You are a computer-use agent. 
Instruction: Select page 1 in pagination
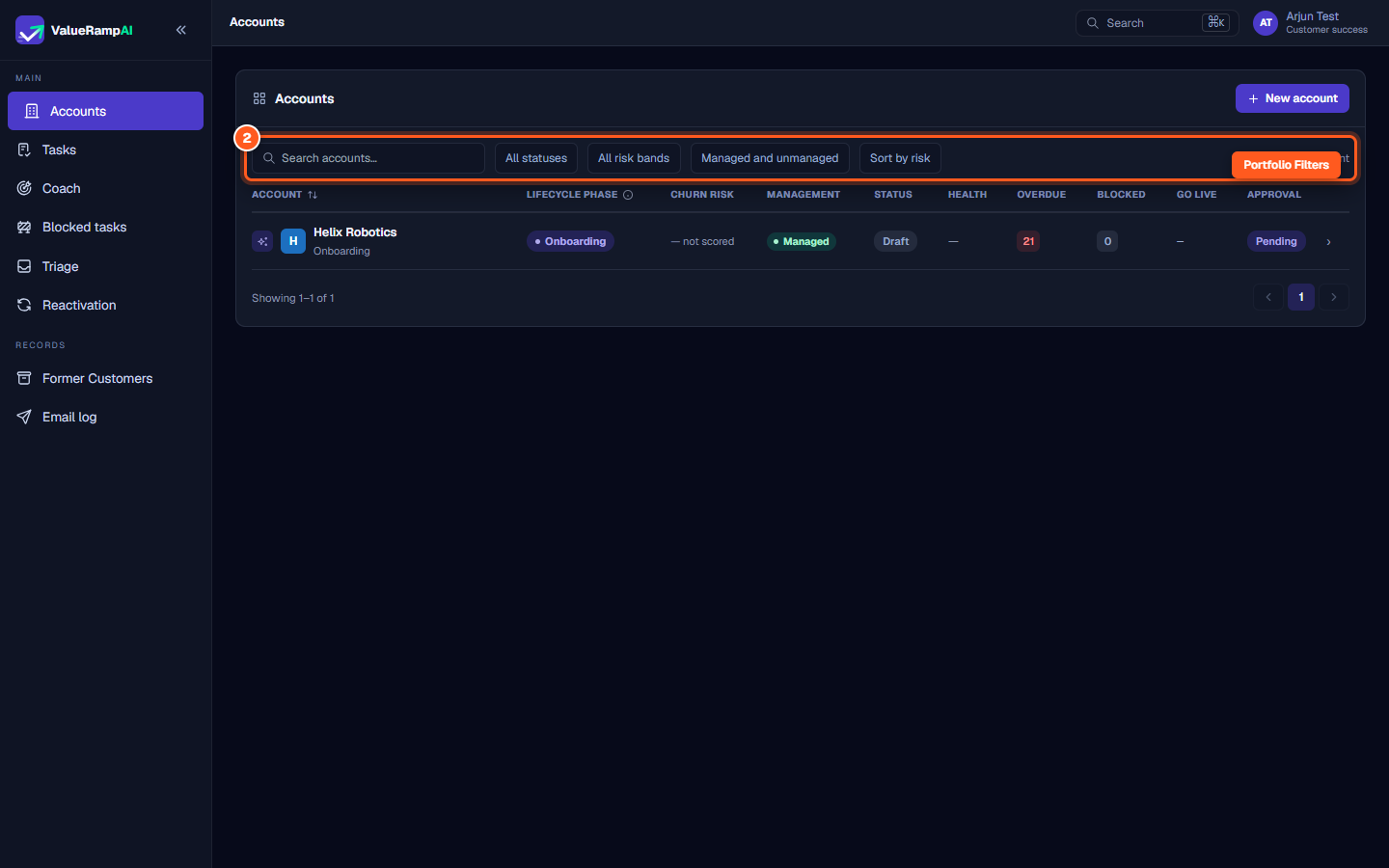pos(1301,297)
